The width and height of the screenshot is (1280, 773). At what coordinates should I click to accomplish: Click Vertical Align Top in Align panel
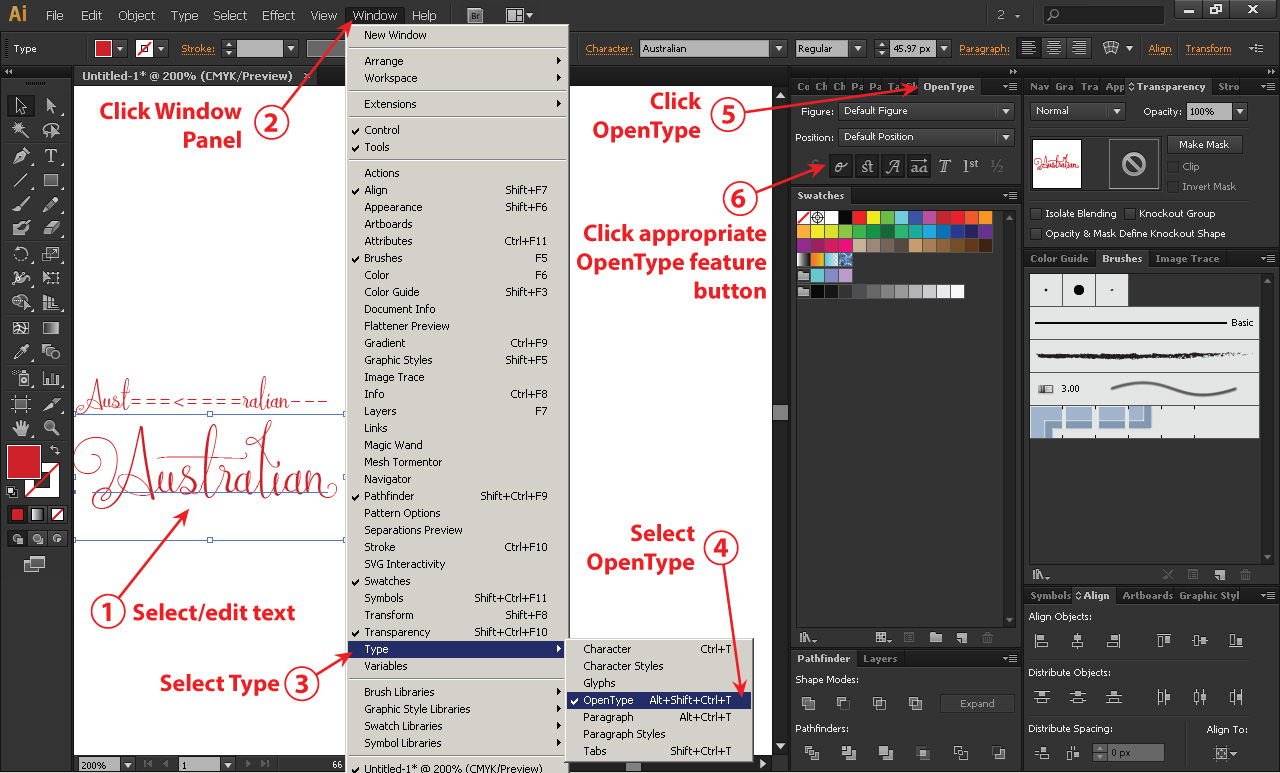[1163, 641]
